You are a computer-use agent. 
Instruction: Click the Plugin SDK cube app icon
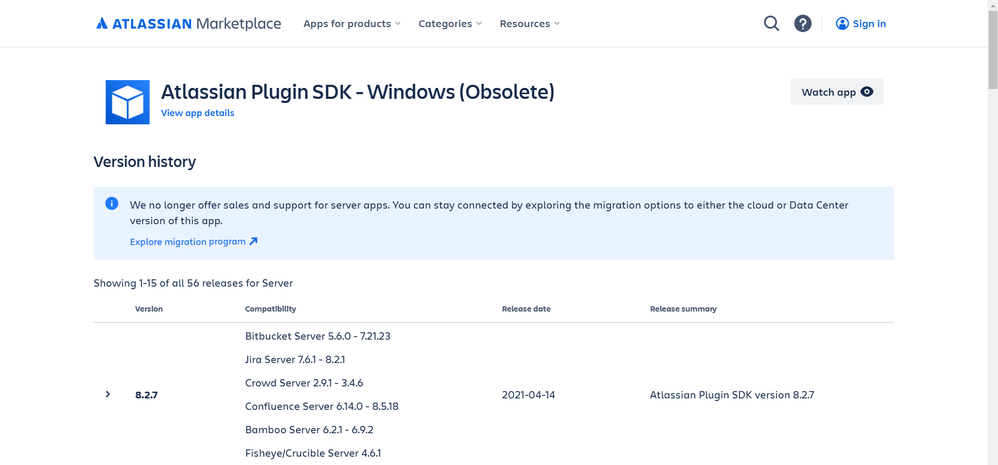coord(127,102)
